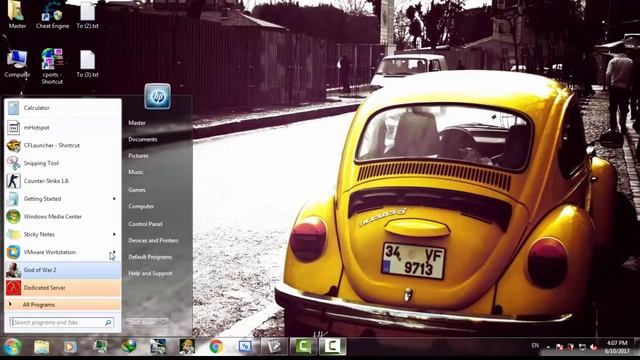Click the Windows Start orb
Image resolution: width=640 pixels, height=360 pixels.
coord(13,347)
